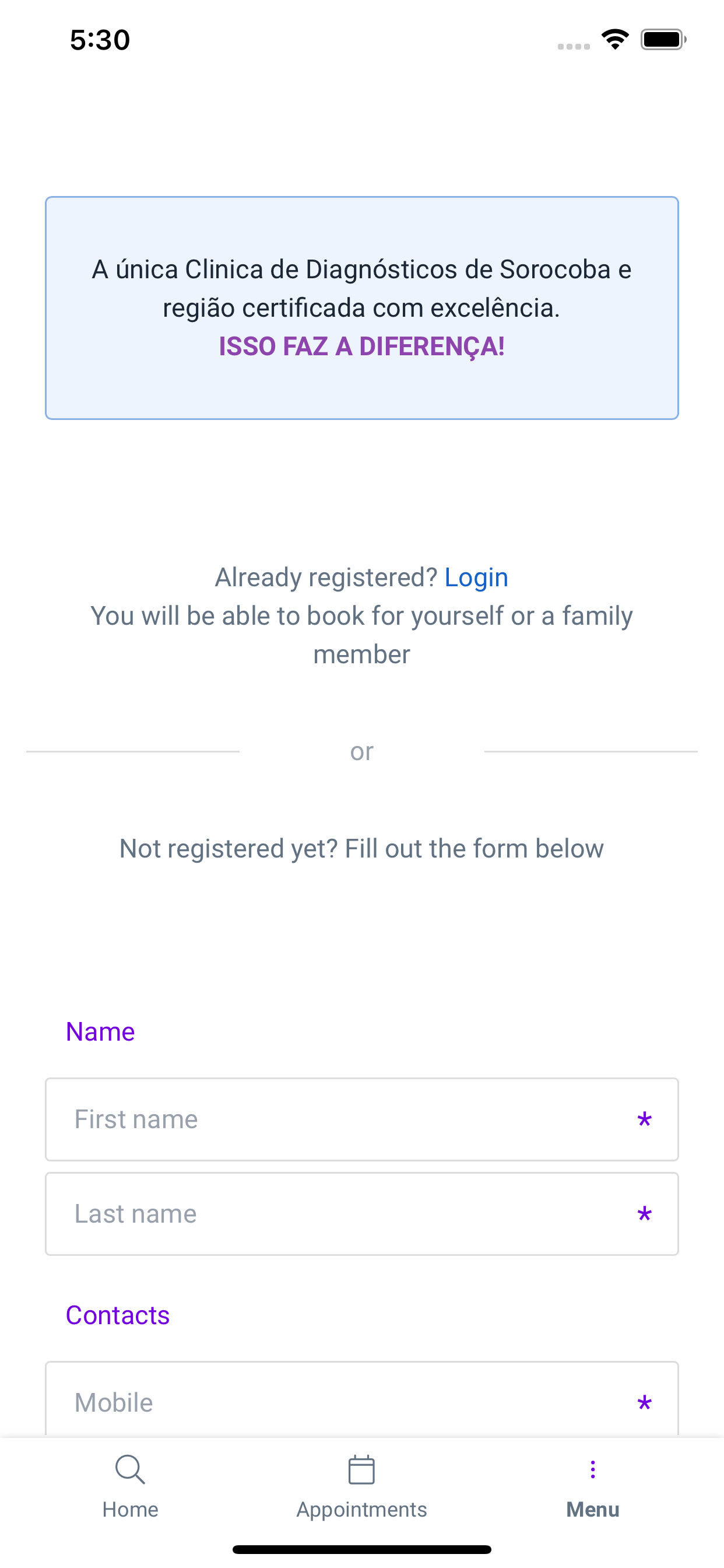Click the Name section heading

(x=100, y=1032)
